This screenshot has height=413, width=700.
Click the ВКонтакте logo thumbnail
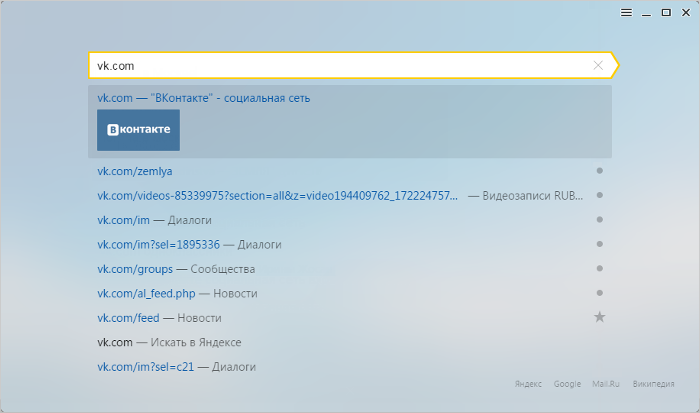click(138, 130)
